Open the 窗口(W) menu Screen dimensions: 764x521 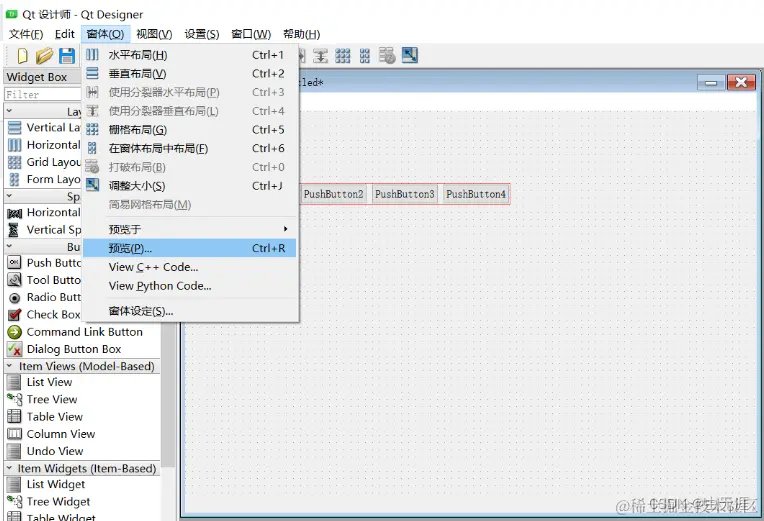point(251,34)
